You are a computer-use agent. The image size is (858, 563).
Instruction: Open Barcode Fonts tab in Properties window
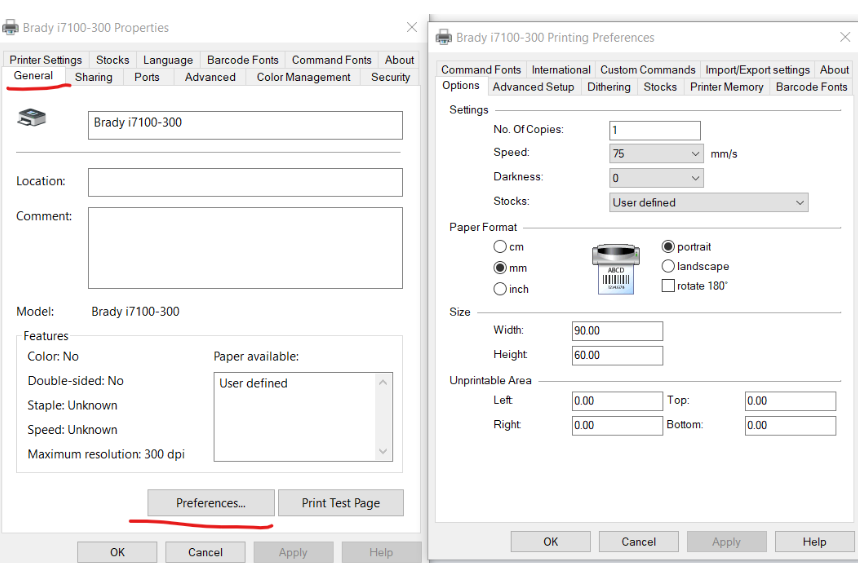pos(242,60)
